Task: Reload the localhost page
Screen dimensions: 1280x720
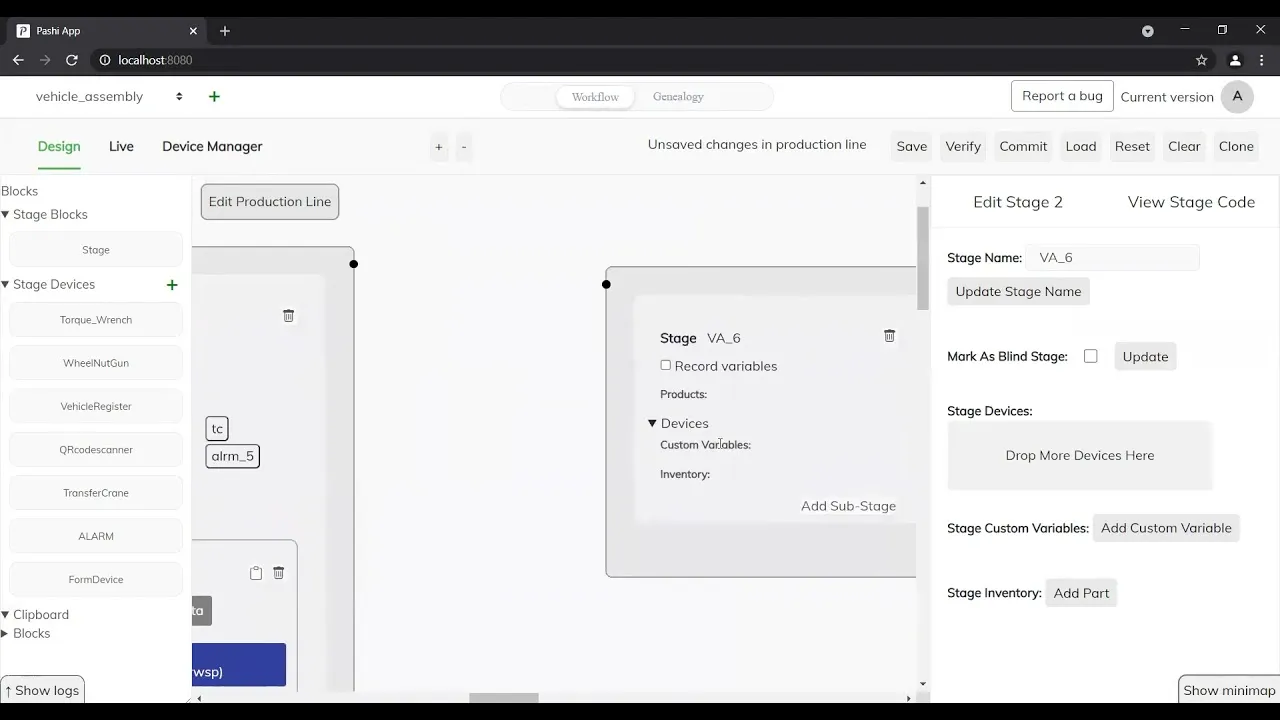Action: pos(72,60)
